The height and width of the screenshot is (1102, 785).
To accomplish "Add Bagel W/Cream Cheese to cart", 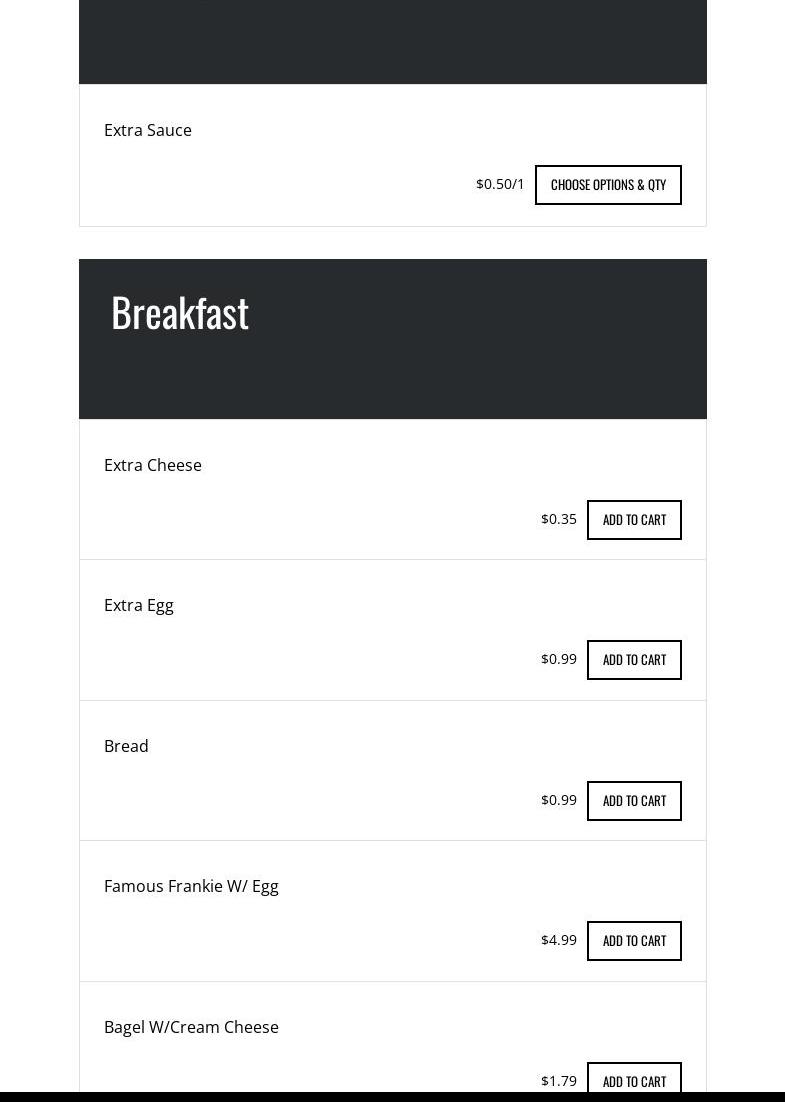I will tap(634, 1080).
